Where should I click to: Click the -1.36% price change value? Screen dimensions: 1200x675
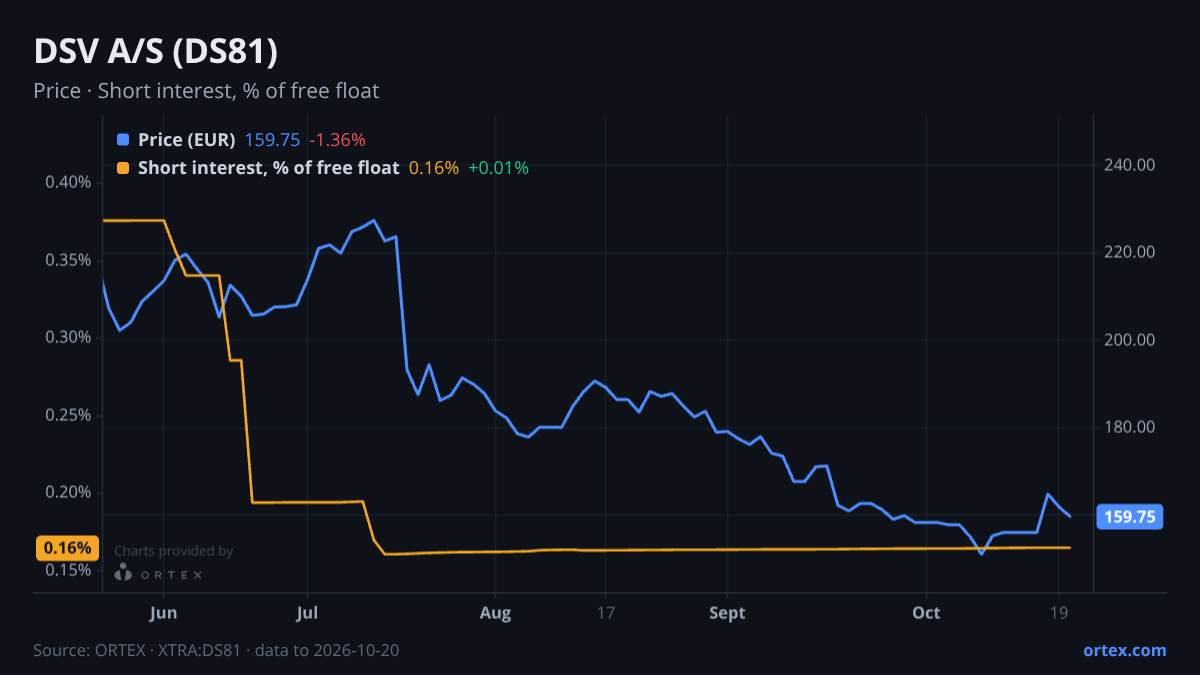pos(338,140)
